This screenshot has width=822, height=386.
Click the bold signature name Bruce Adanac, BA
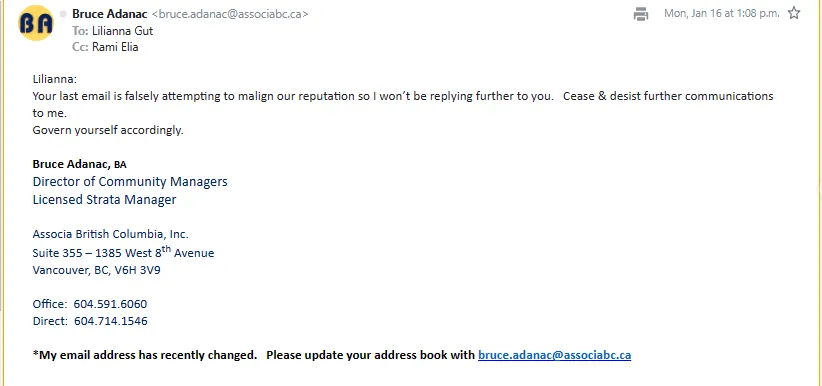(x=79, y=164)
